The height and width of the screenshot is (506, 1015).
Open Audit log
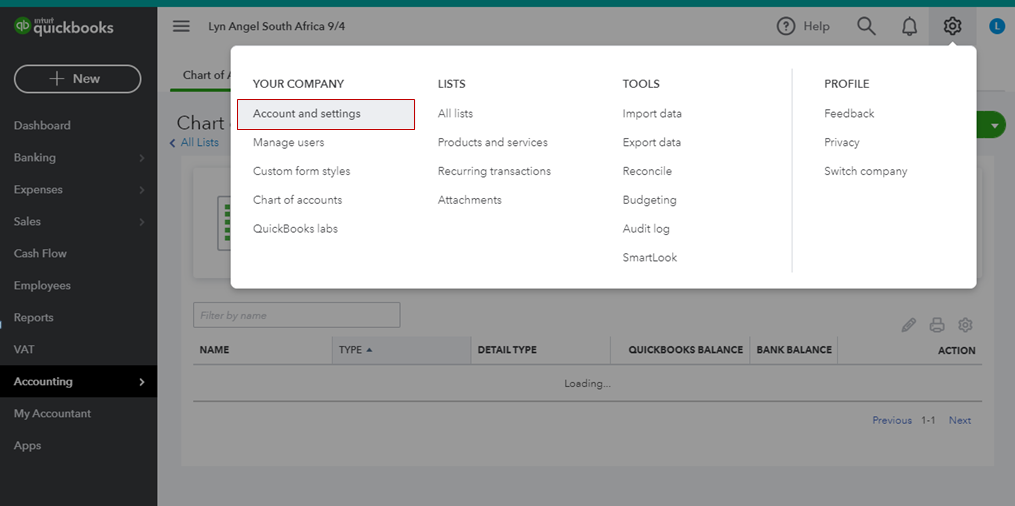[x=646, y=229]
